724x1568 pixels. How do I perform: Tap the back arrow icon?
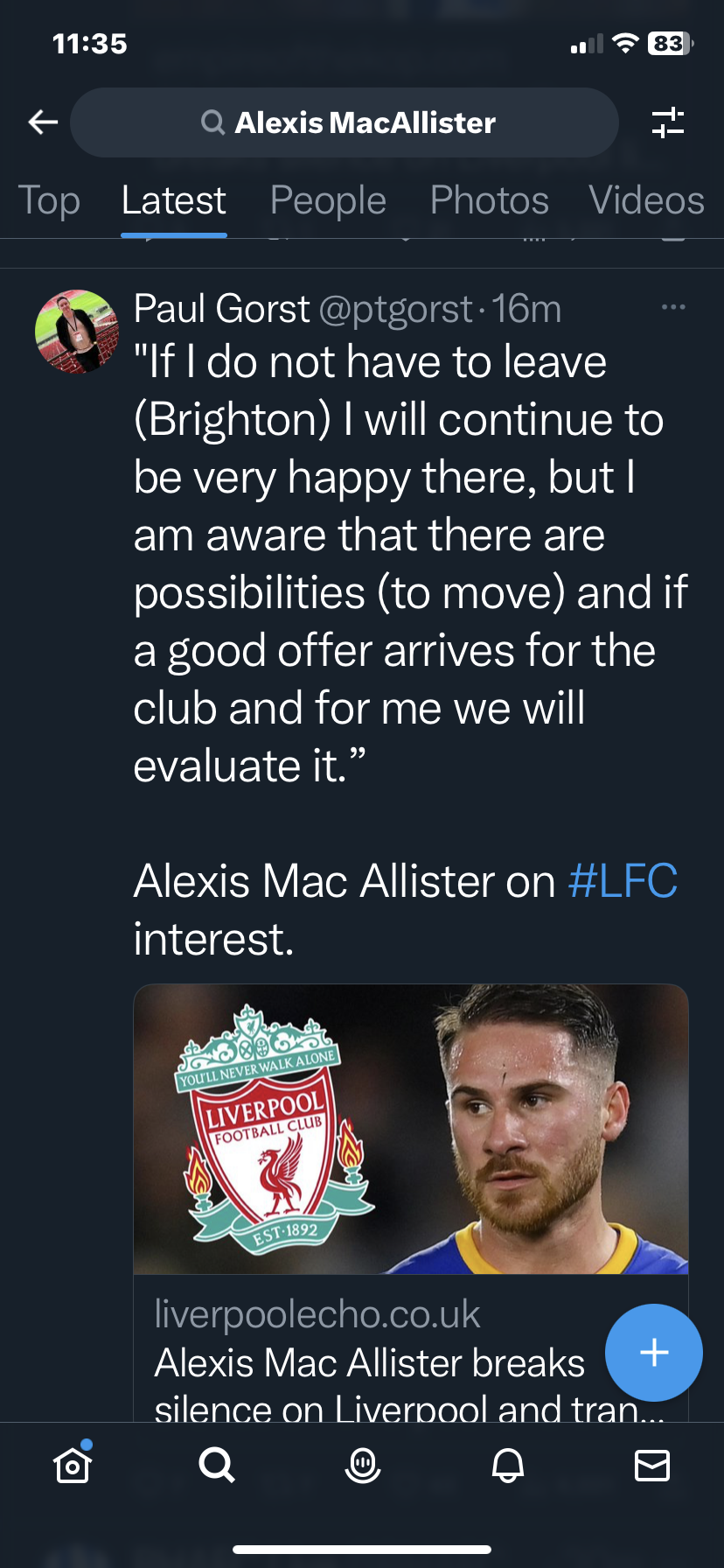tap(43, 122)
